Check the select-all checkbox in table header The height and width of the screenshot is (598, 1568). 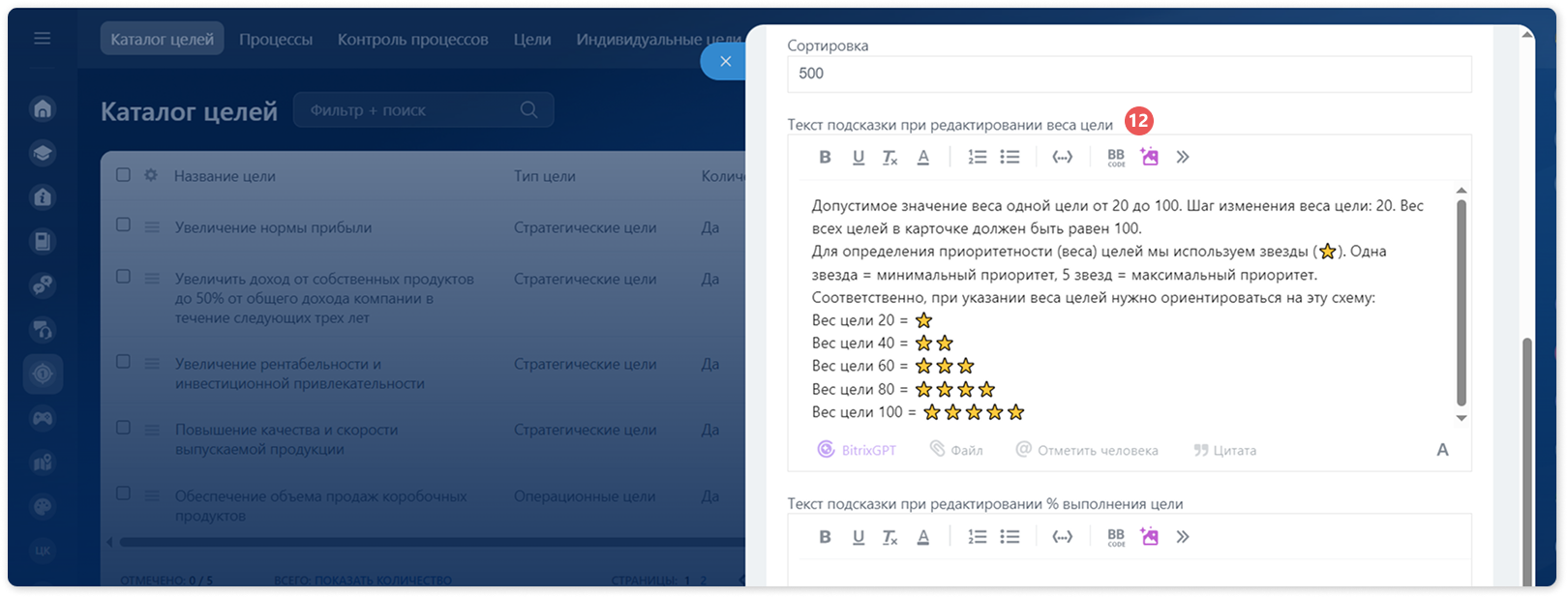(123, 175)
